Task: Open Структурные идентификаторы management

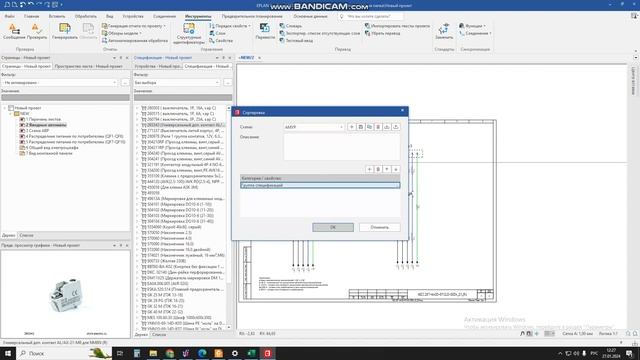Action: pos(189,33)
